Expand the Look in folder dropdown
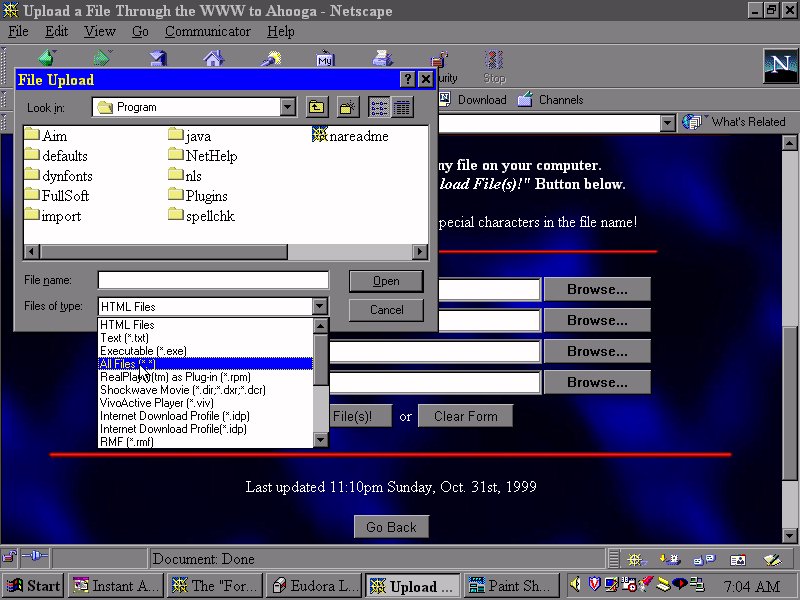 (x=288, y=107)
